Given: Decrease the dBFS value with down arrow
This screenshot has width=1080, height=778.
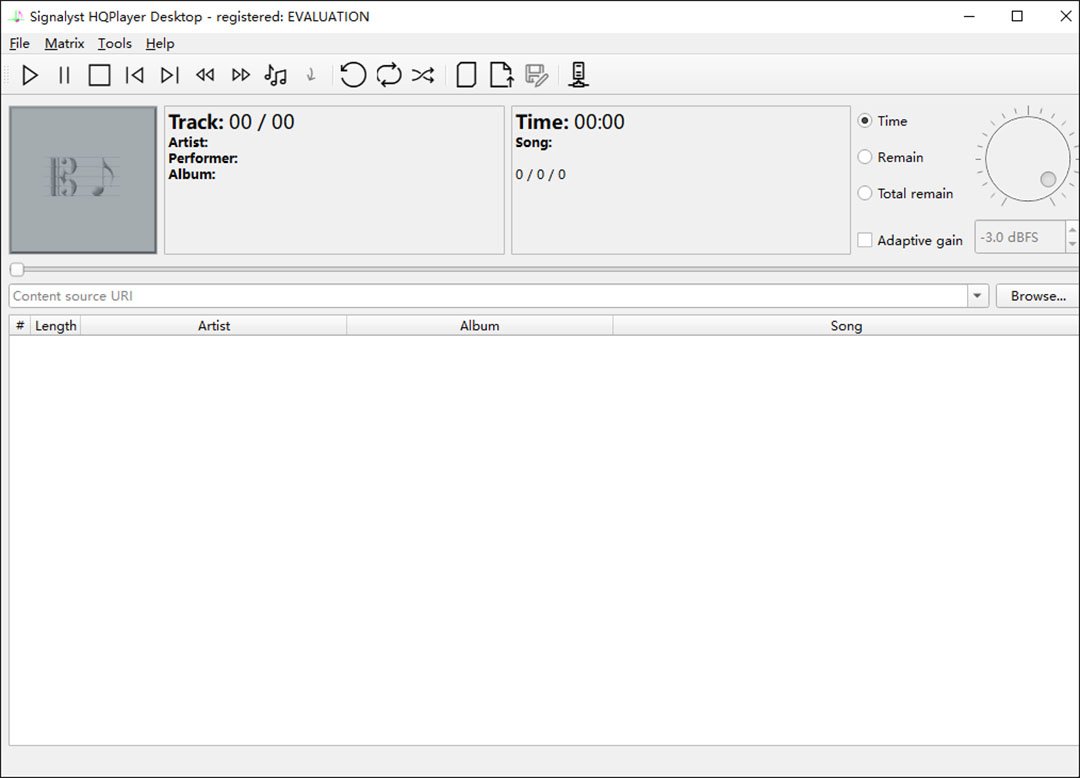Looking at the screenshot, I should point(1072,244).
